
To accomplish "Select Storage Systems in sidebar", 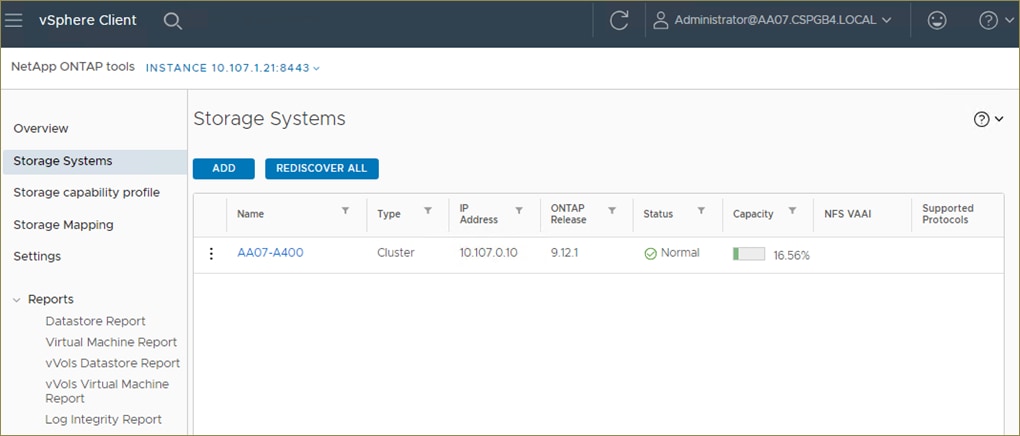I will (x=94, y=161).
